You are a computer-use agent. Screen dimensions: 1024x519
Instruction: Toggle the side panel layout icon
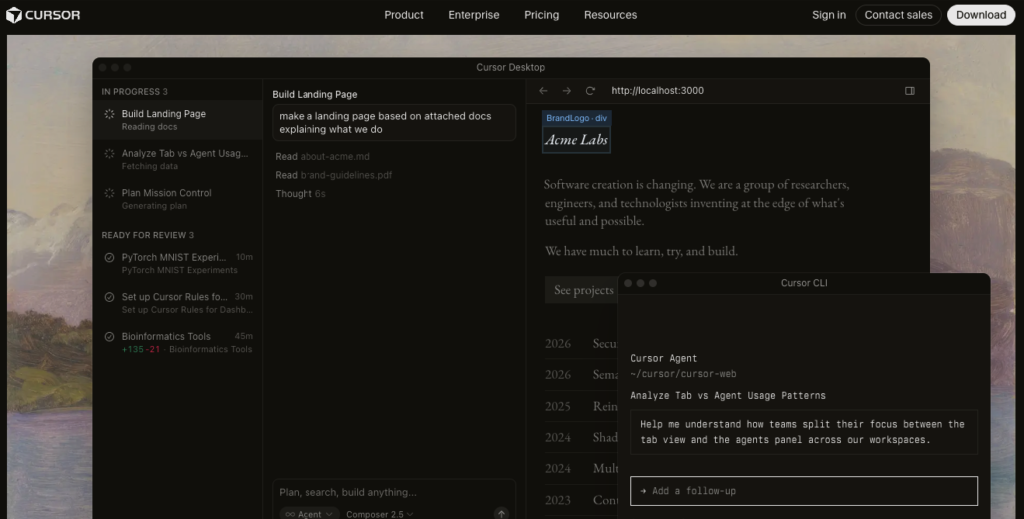pos(910,91)
